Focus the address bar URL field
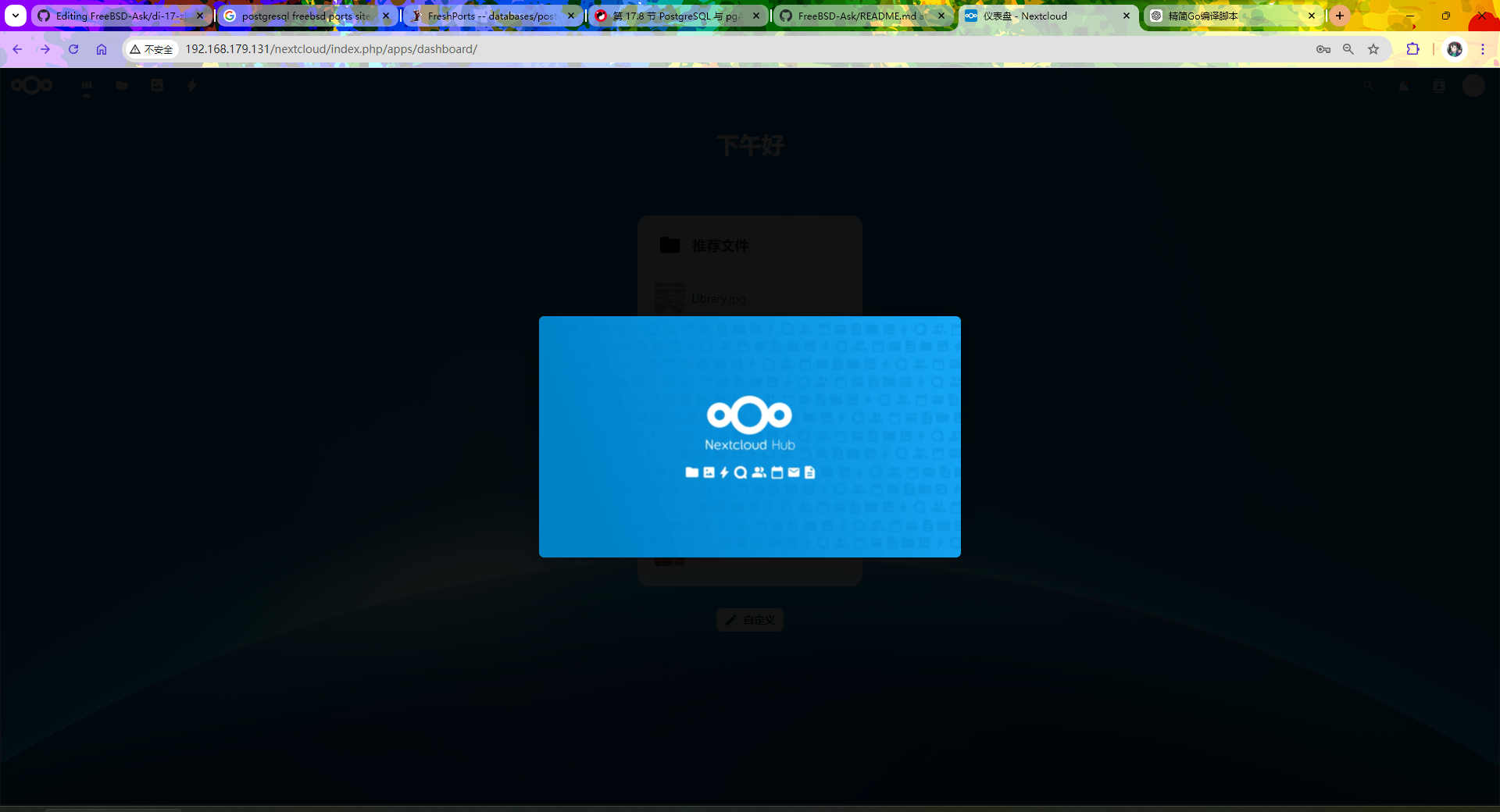This screenshot has width=1500, height=812. coord(742,49)
